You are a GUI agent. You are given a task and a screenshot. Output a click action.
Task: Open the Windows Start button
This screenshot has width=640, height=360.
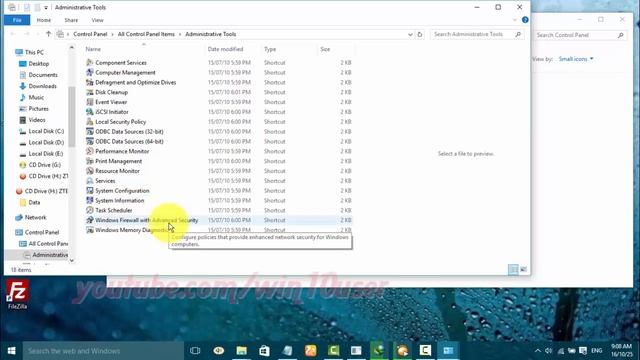tap(11, 351)
